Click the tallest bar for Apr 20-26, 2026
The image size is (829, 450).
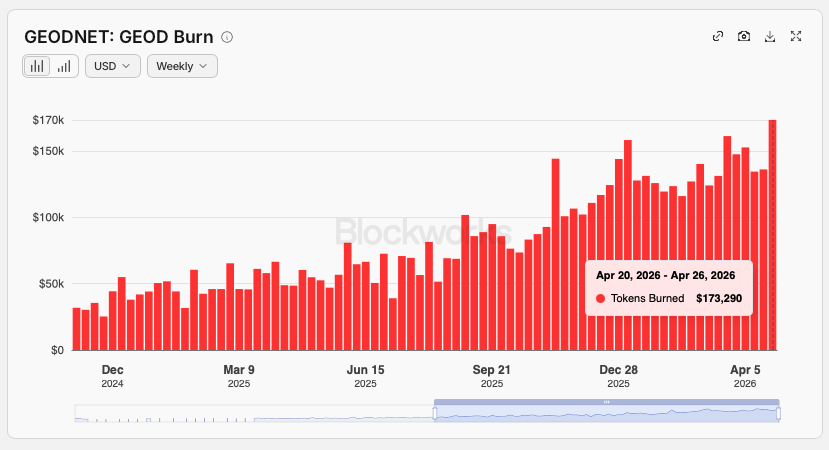coord(772,235)
